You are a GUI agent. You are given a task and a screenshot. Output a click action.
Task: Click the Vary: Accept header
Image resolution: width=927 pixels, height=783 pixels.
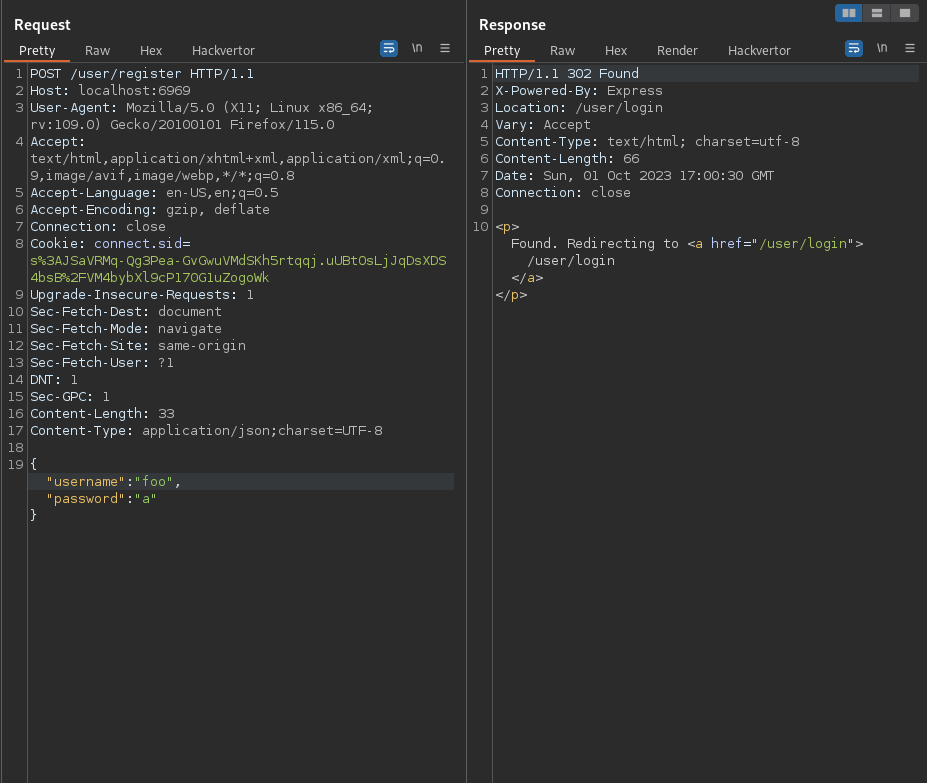click(x=543, y=125)
